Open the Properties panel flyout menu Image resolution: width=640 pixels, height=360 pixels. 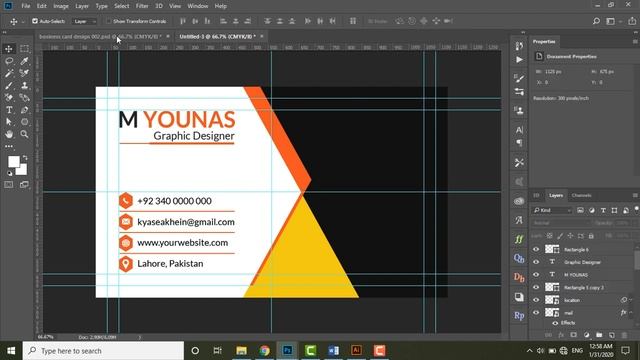click(x=635, y=42)
